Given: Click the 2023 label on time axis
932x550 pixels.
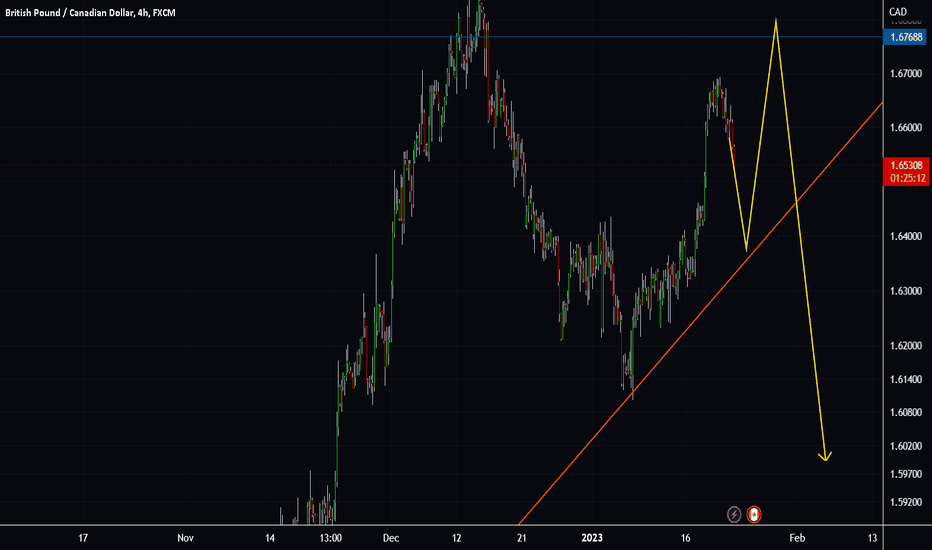Looking at the screenshot, I should tap(591, 538).
